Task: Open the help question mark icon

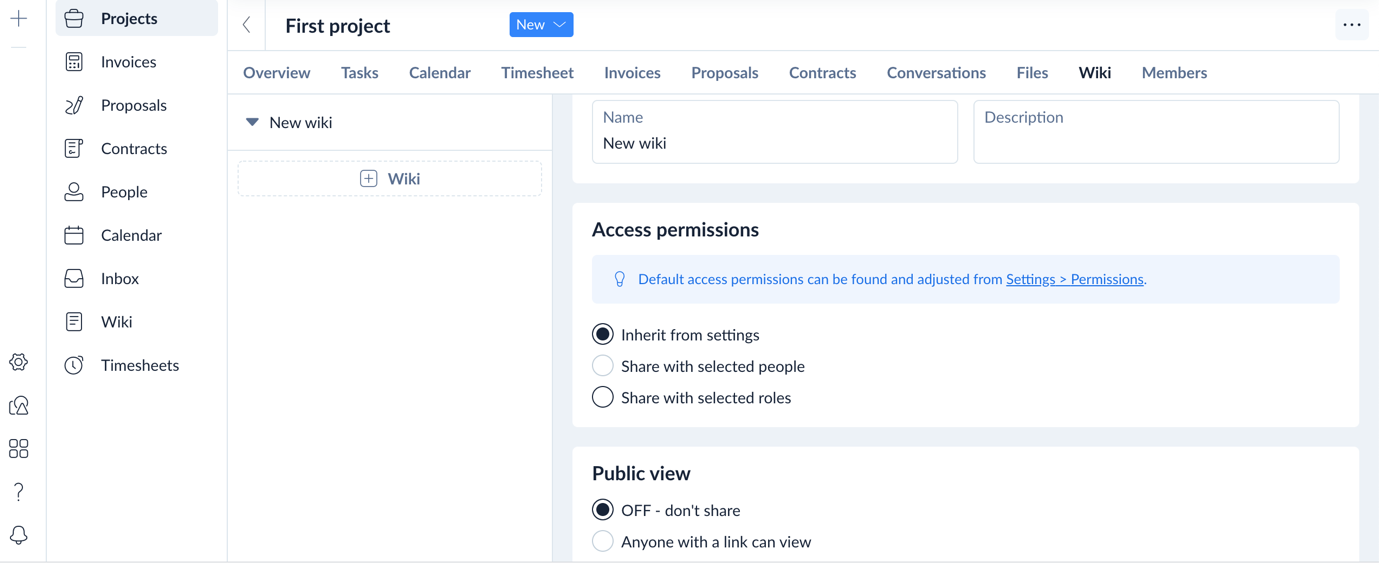Action: (x=19, y=492)
